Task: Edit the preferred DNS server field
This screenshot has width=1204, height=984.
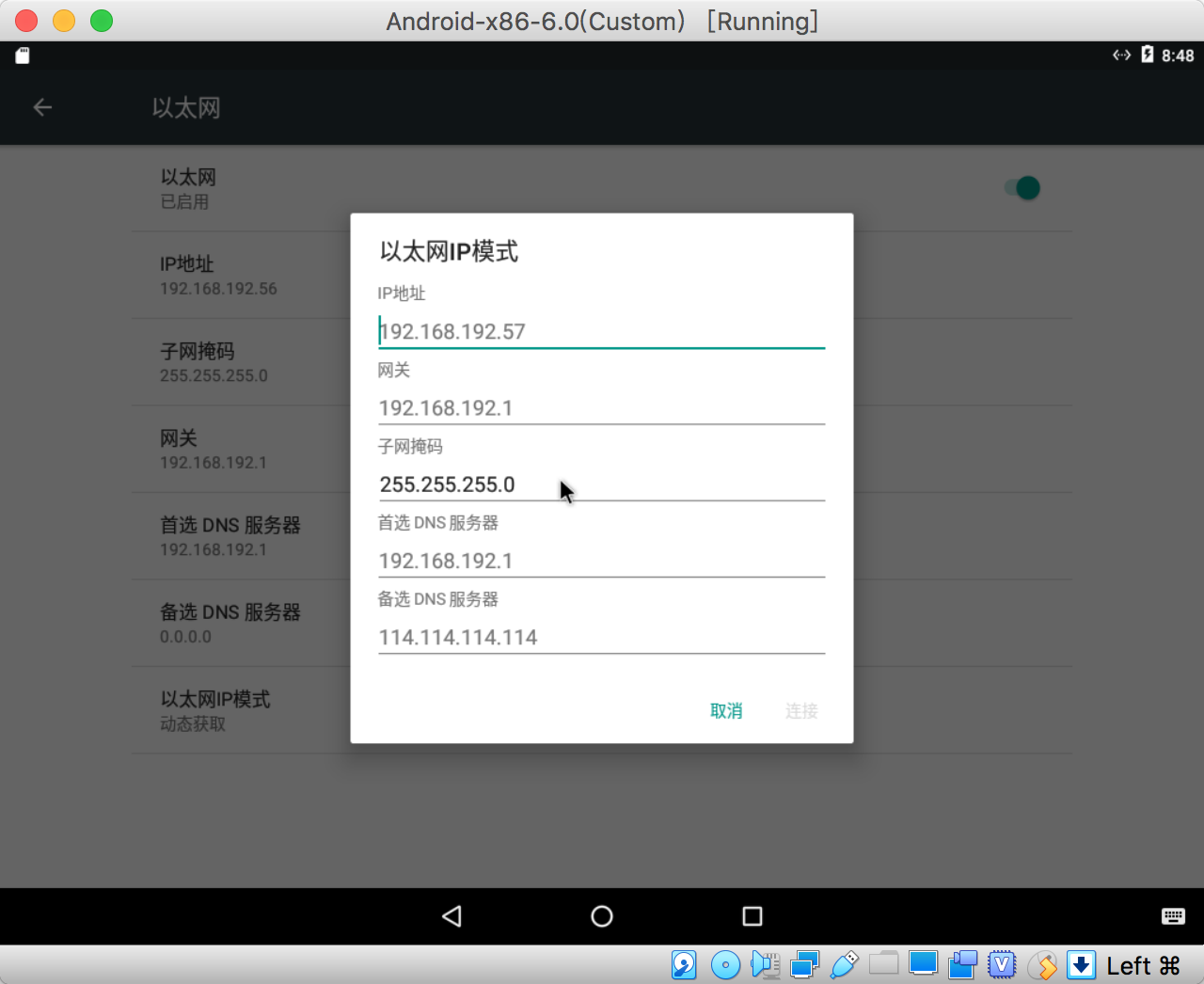Action: [x=602, y=561]
